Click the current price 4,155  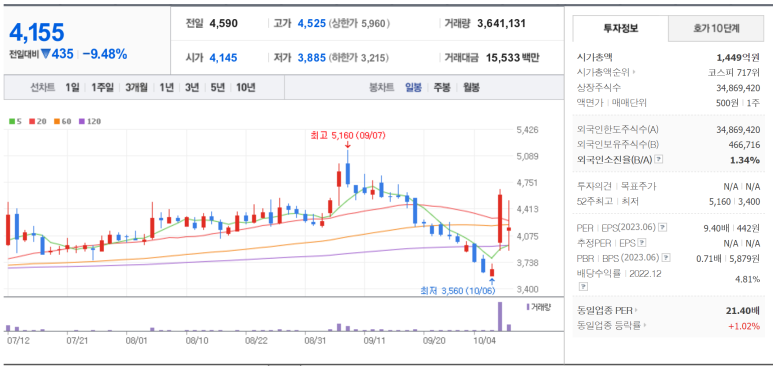click(x=36, y=33)
